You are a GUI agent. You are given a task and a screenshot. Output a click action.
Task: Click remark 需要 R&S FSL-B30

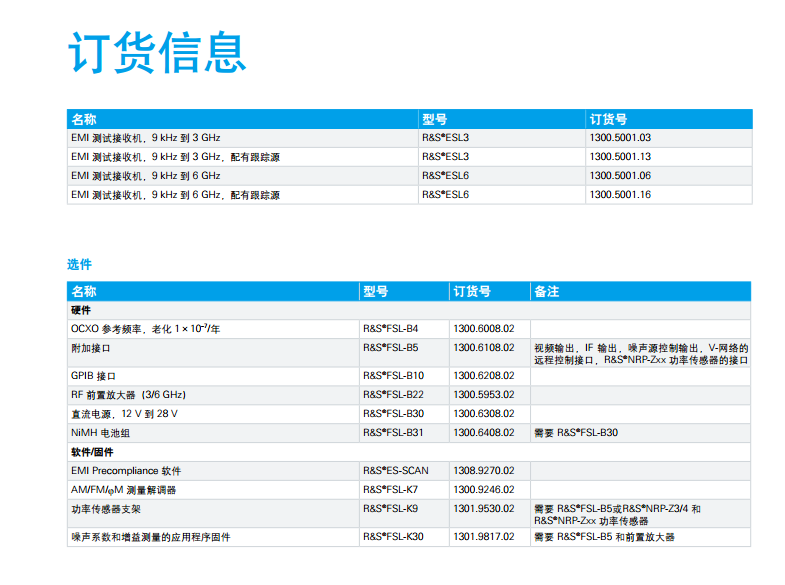(x=576, y=433)
